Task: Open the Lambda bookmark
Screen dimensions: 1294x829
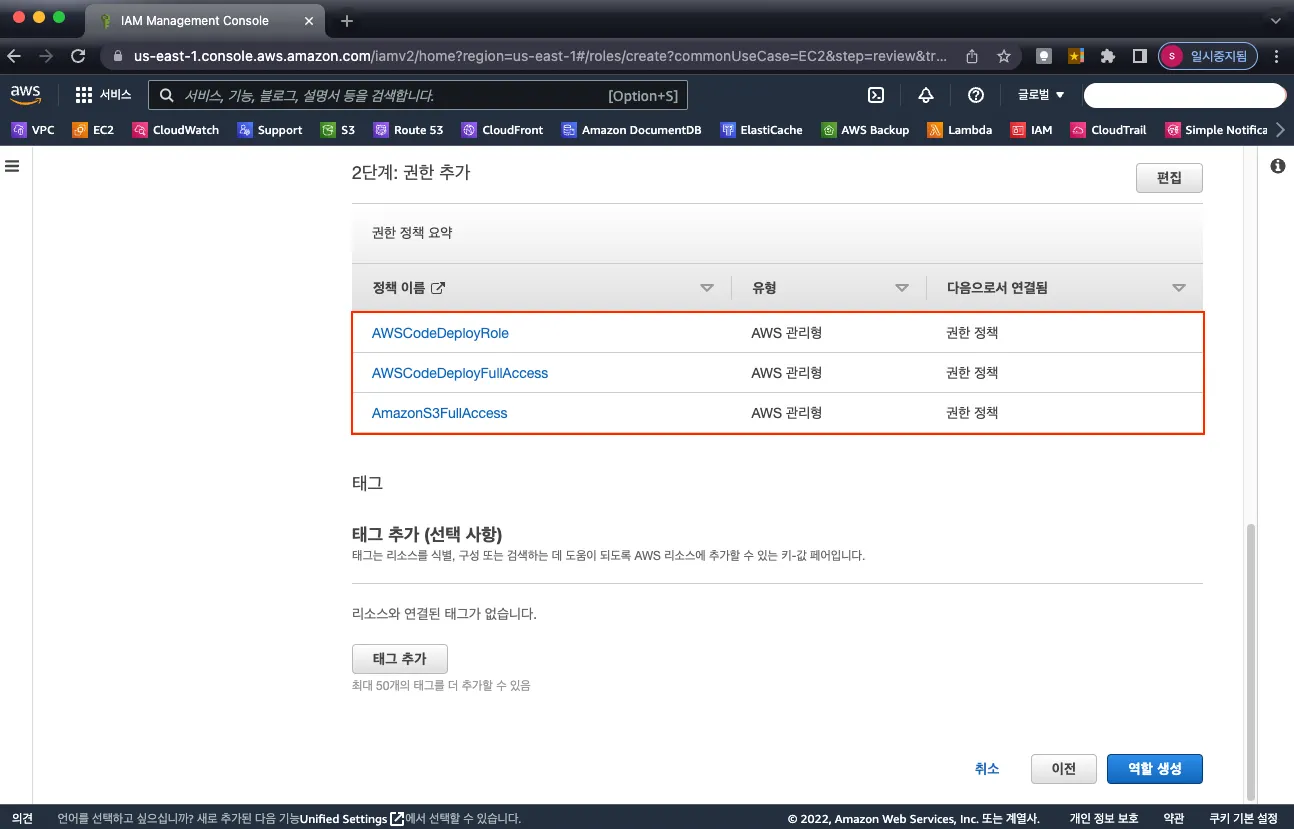Action: [x=959, y=130]
